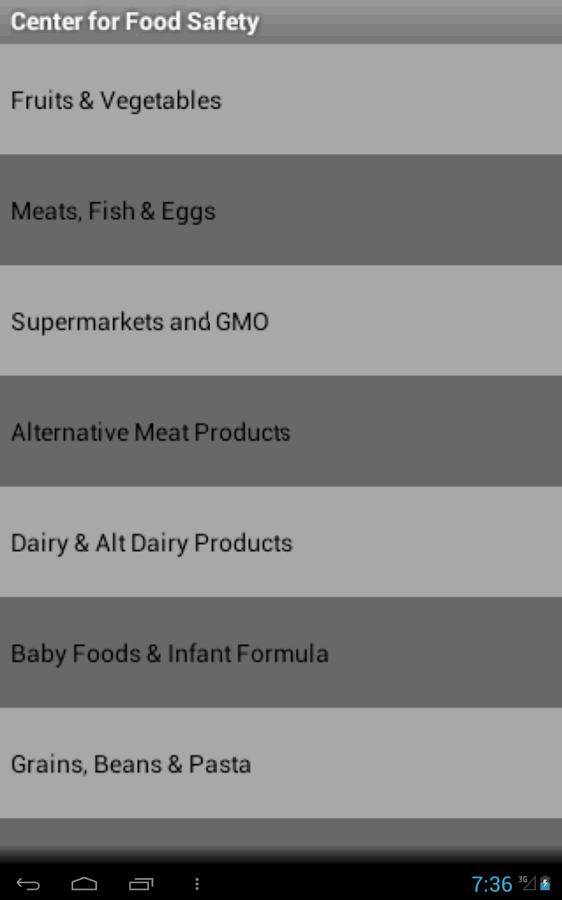Tap the 3G signal strength icon
Image resolution: width=562 pixels, height=900 pixels.
pos(527,883)
